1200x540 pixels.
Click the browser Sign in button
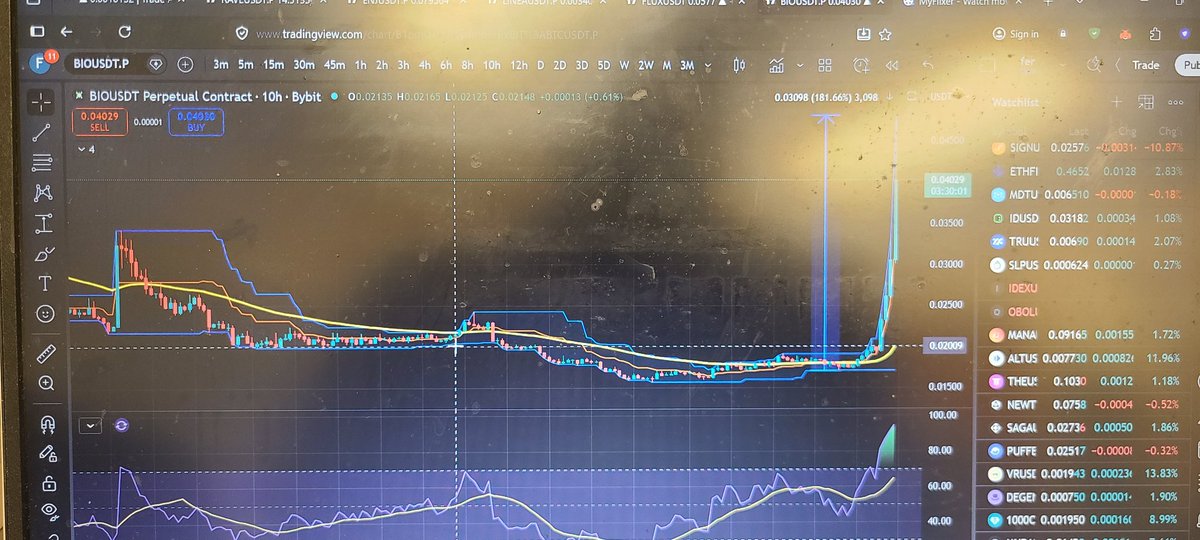(x=1016, y=34)
